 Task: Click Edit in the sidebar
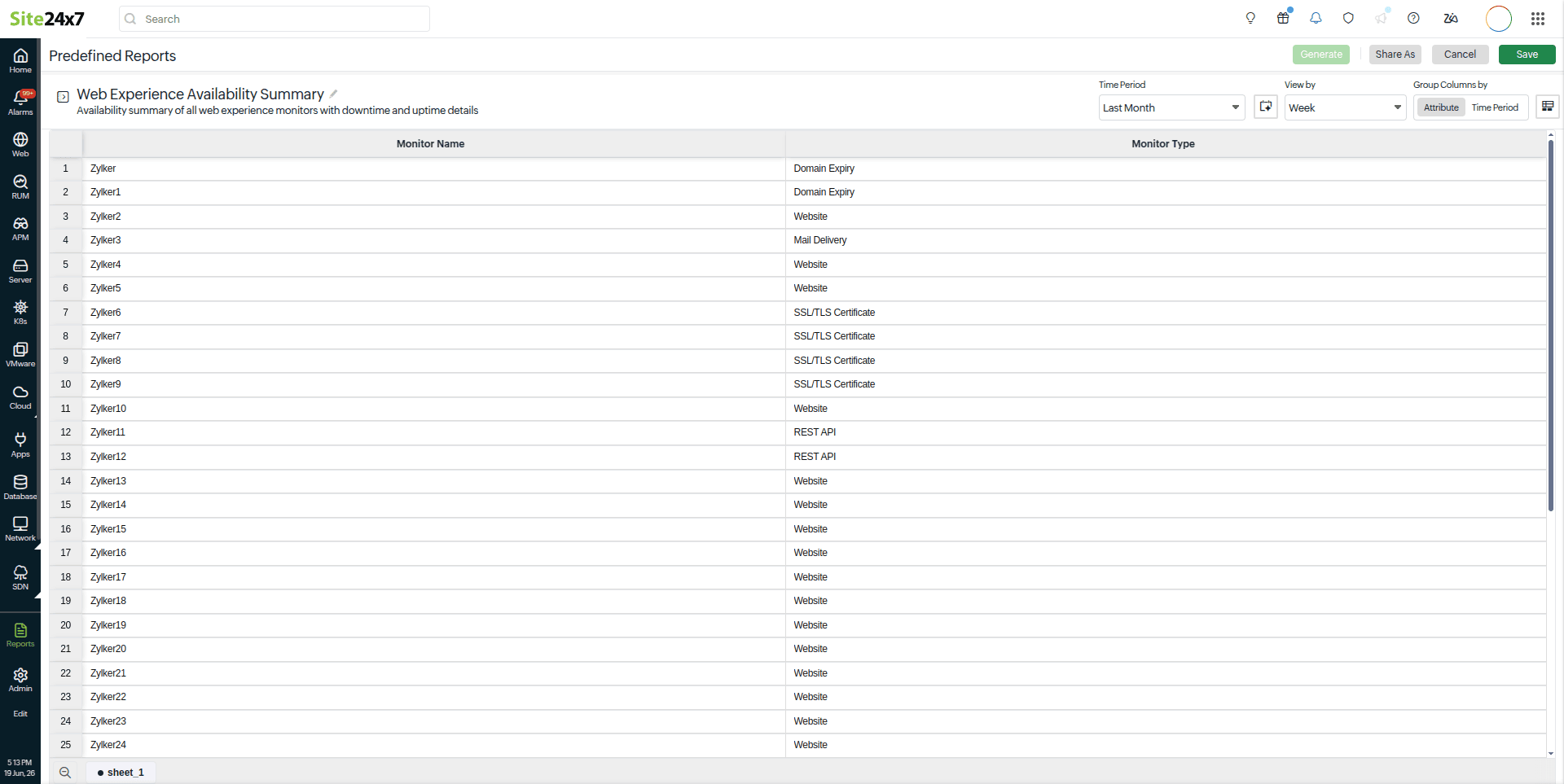pyautogui.click(x=20, y=714)
